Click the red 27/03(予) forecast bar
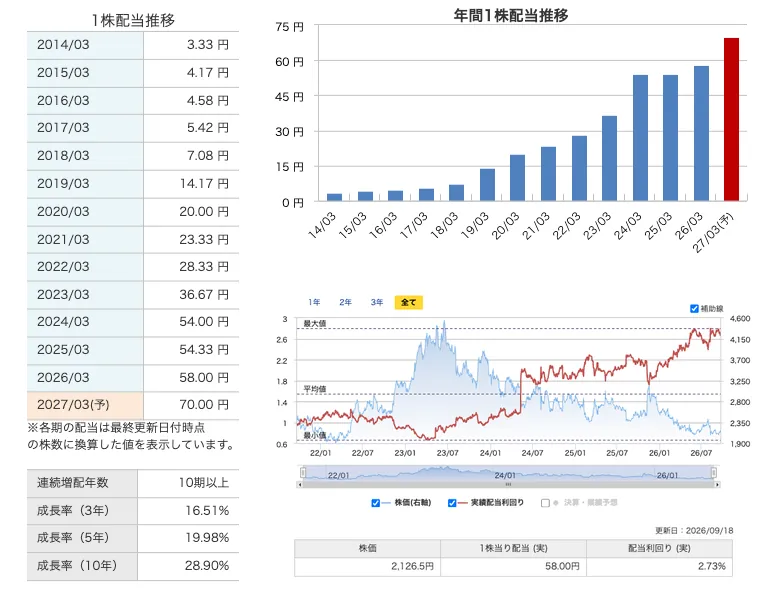This screenshot has width=778, height=591. (731, 119)
